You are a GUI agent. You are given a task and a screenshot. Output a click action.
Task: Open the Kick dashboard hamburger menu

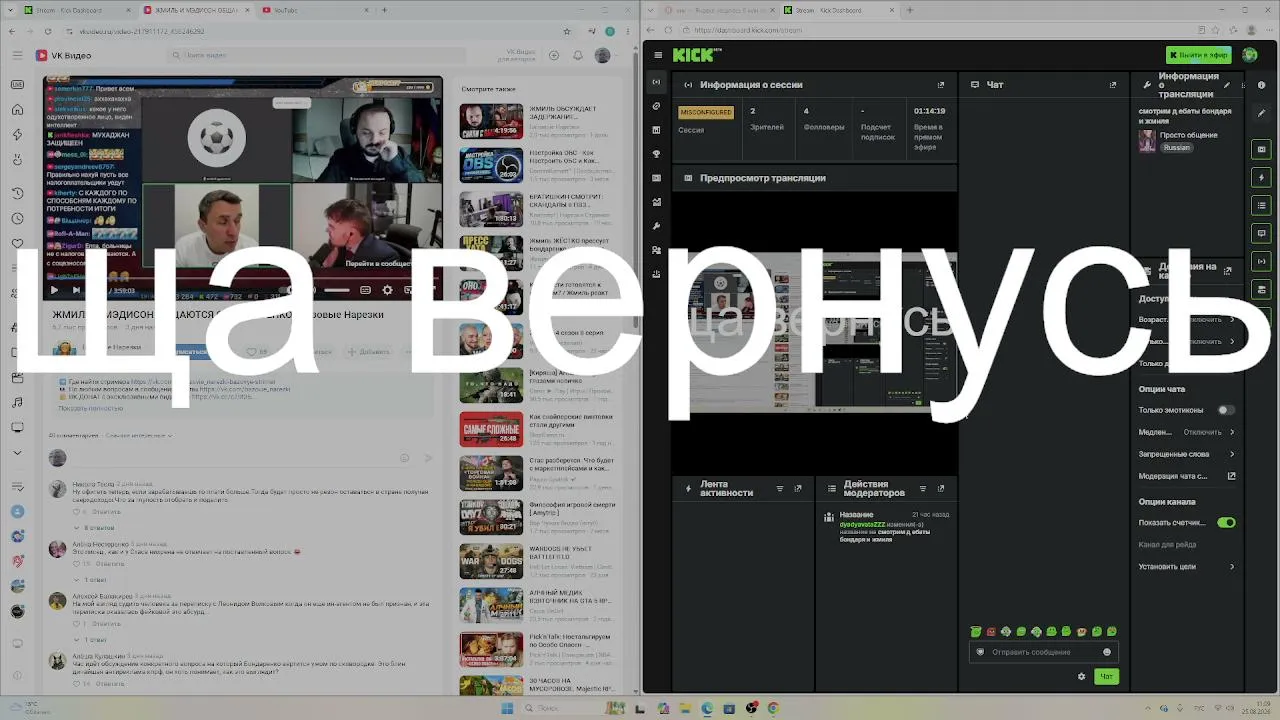coord(657,55)
